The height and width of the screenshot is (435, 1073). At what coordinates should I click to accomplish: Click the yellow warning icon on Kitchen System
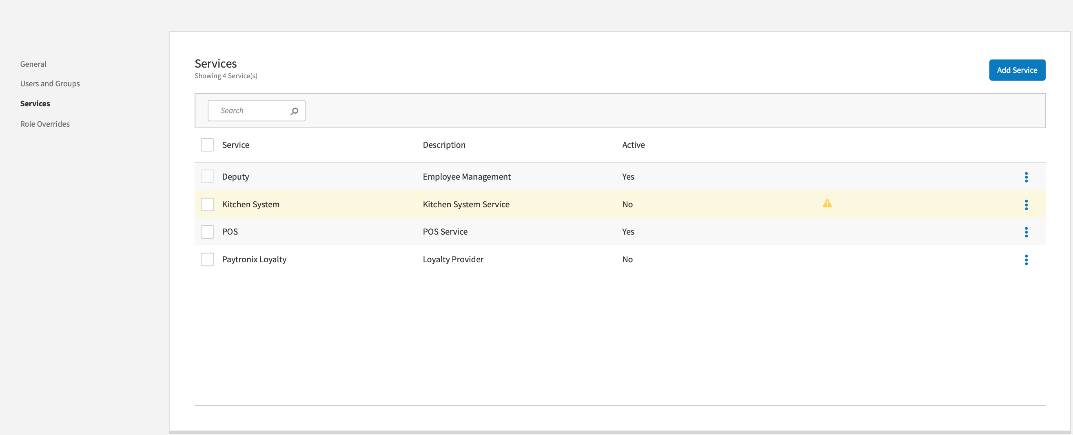coord(827,203)
